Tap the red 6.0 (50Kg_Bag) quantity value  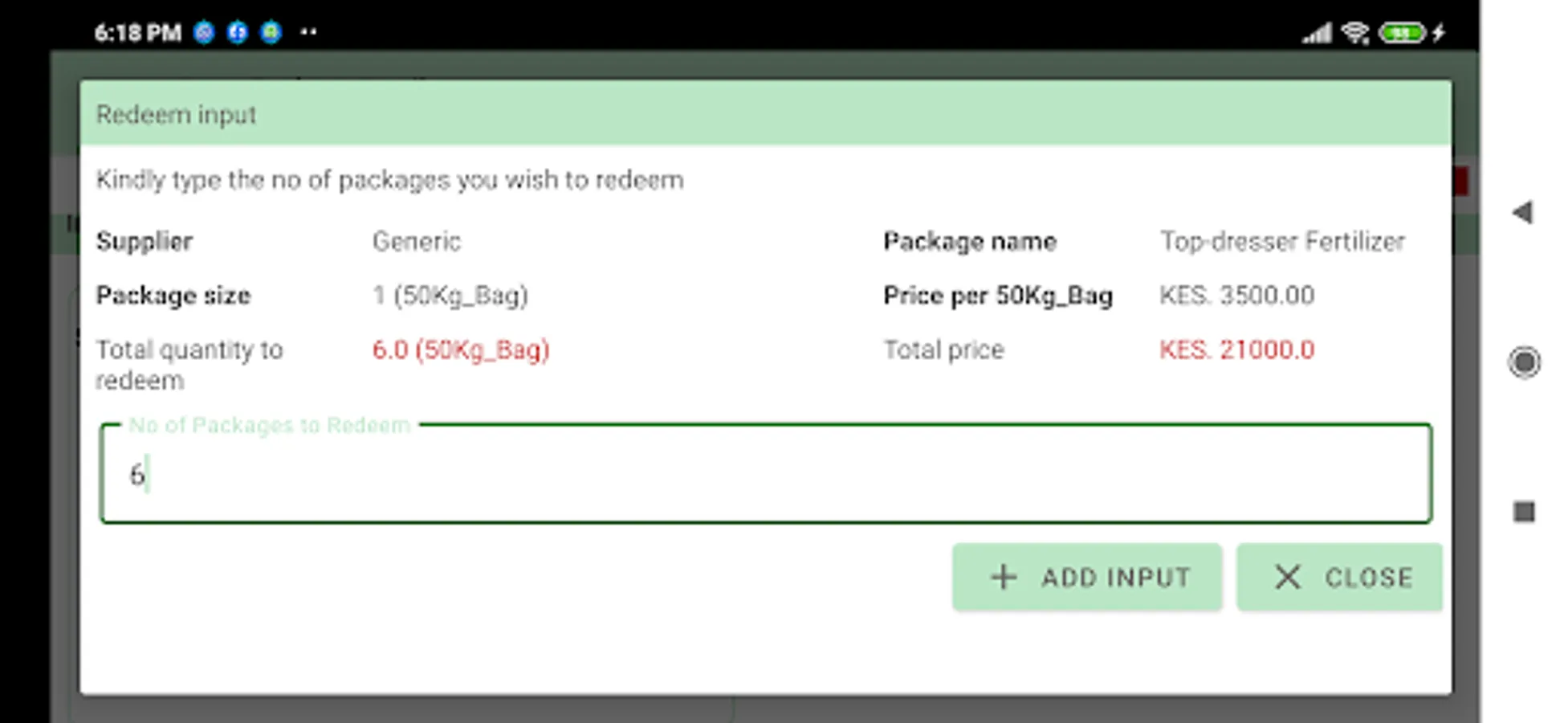point(461,350)
